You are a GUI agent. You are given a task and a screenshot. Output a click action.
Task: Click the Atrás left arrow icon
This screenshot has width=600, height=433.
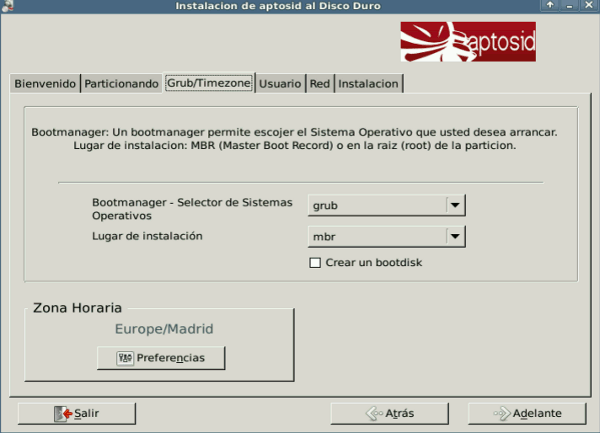[374, 413]
